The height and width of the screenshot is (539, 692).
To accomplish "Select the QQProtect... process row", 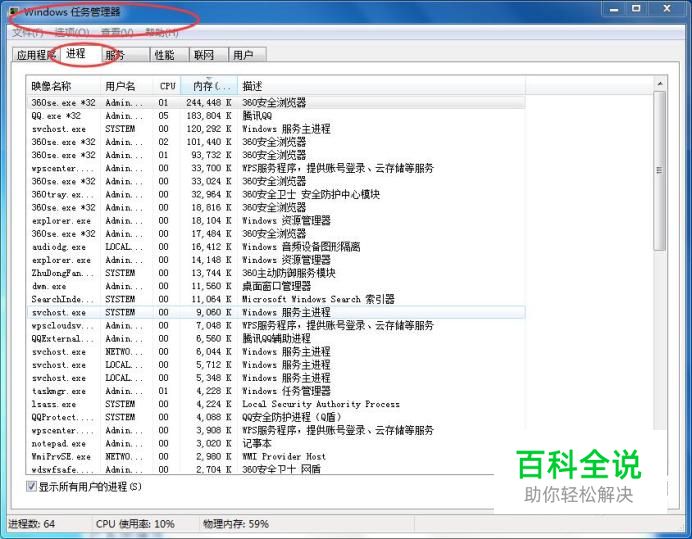I will coord(276,417).
